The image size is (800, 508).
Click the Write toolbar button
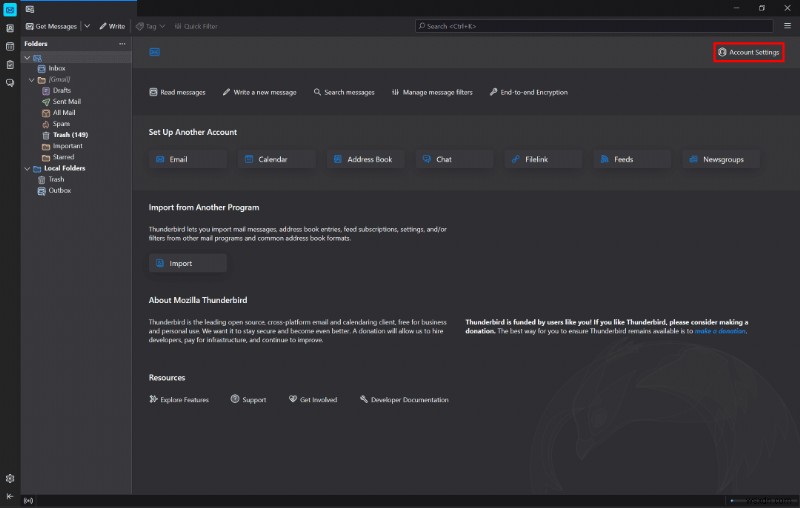(x=112, y=26)
